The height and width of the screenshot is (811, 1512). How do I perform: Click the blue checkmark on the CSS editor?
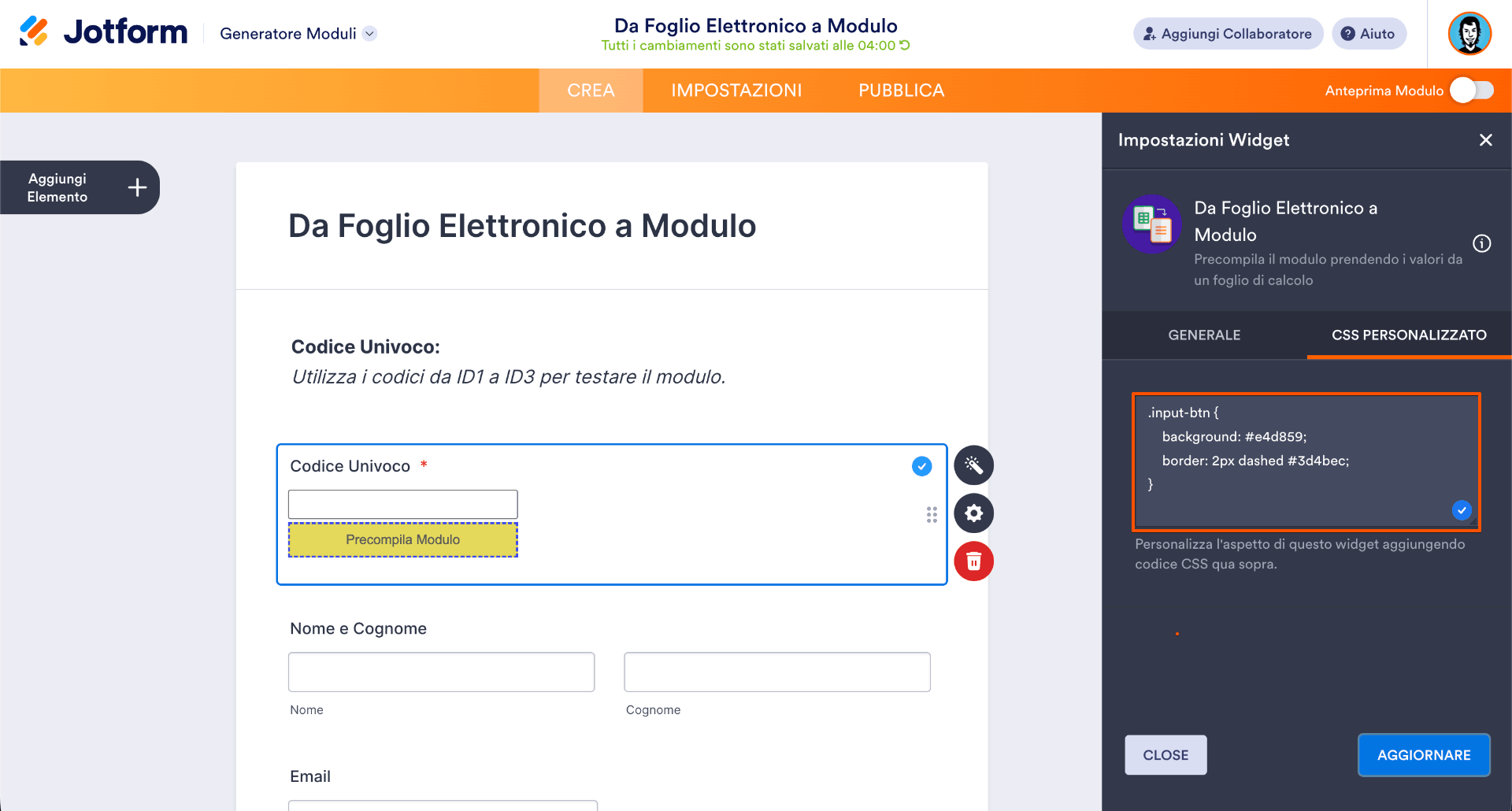1462,510
